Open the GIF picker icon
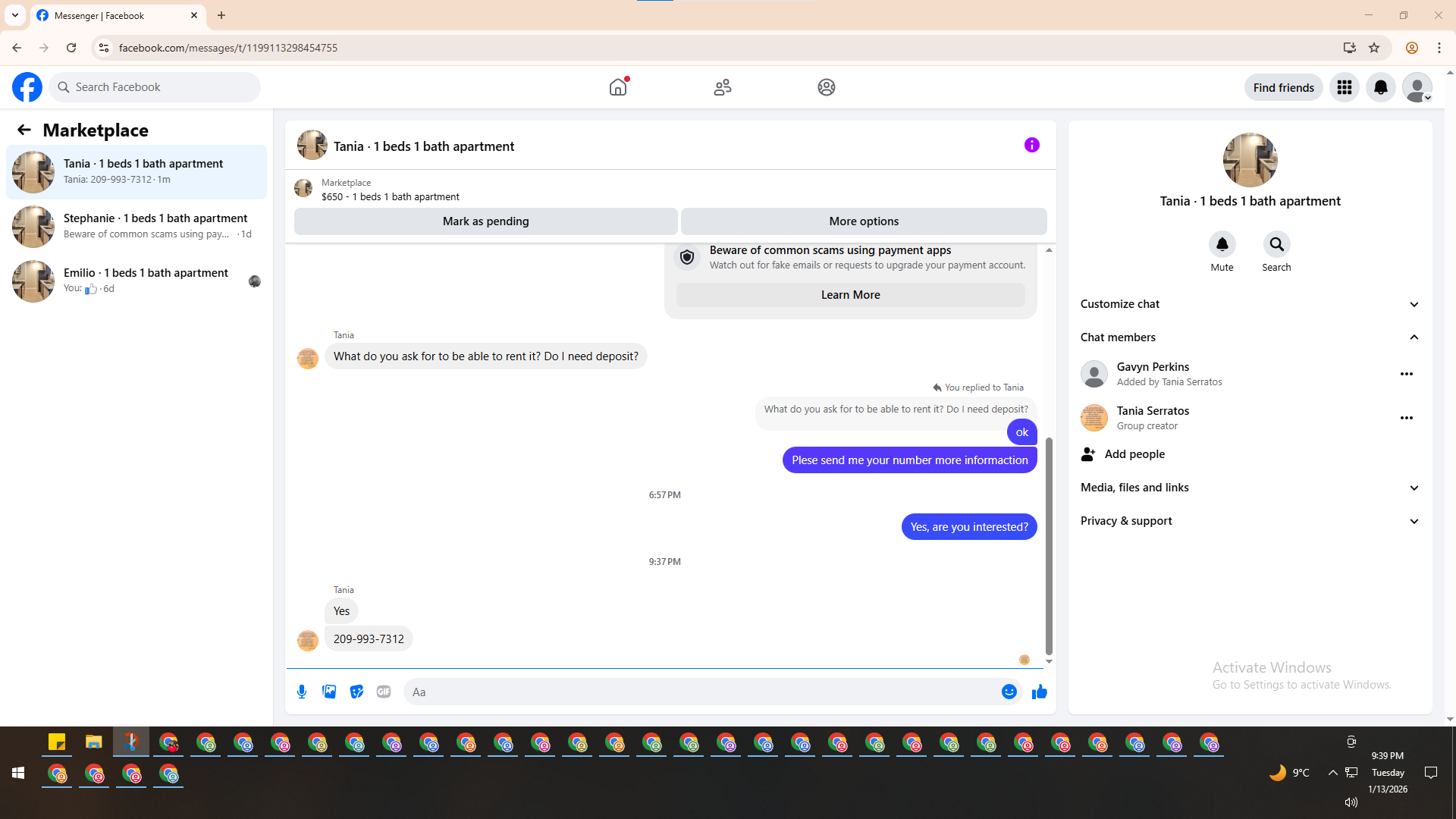The height and width of the screenshot is (819, 1456). coord(384,692)
